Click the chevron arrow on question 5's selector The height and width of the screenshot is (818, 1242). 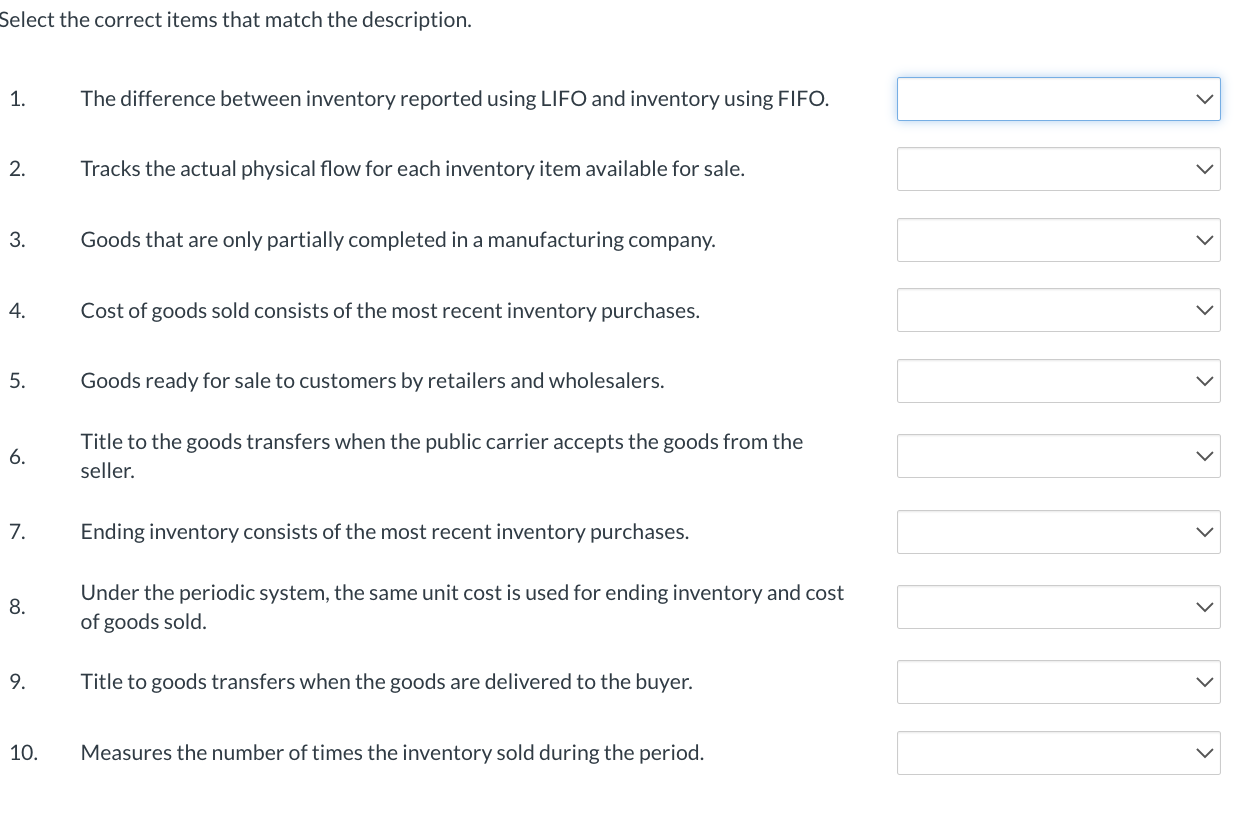pos(1204,381)
